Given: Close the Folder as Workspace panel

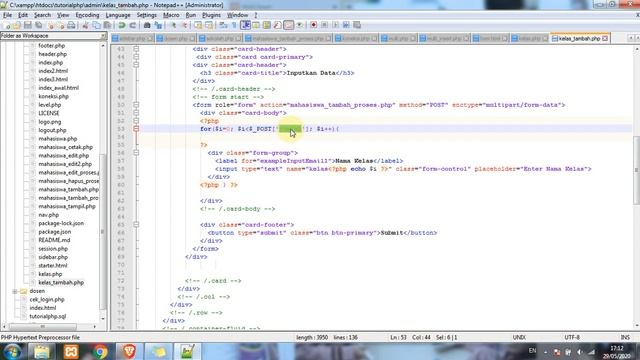Looking at the screenshot, I should point(103,36).
